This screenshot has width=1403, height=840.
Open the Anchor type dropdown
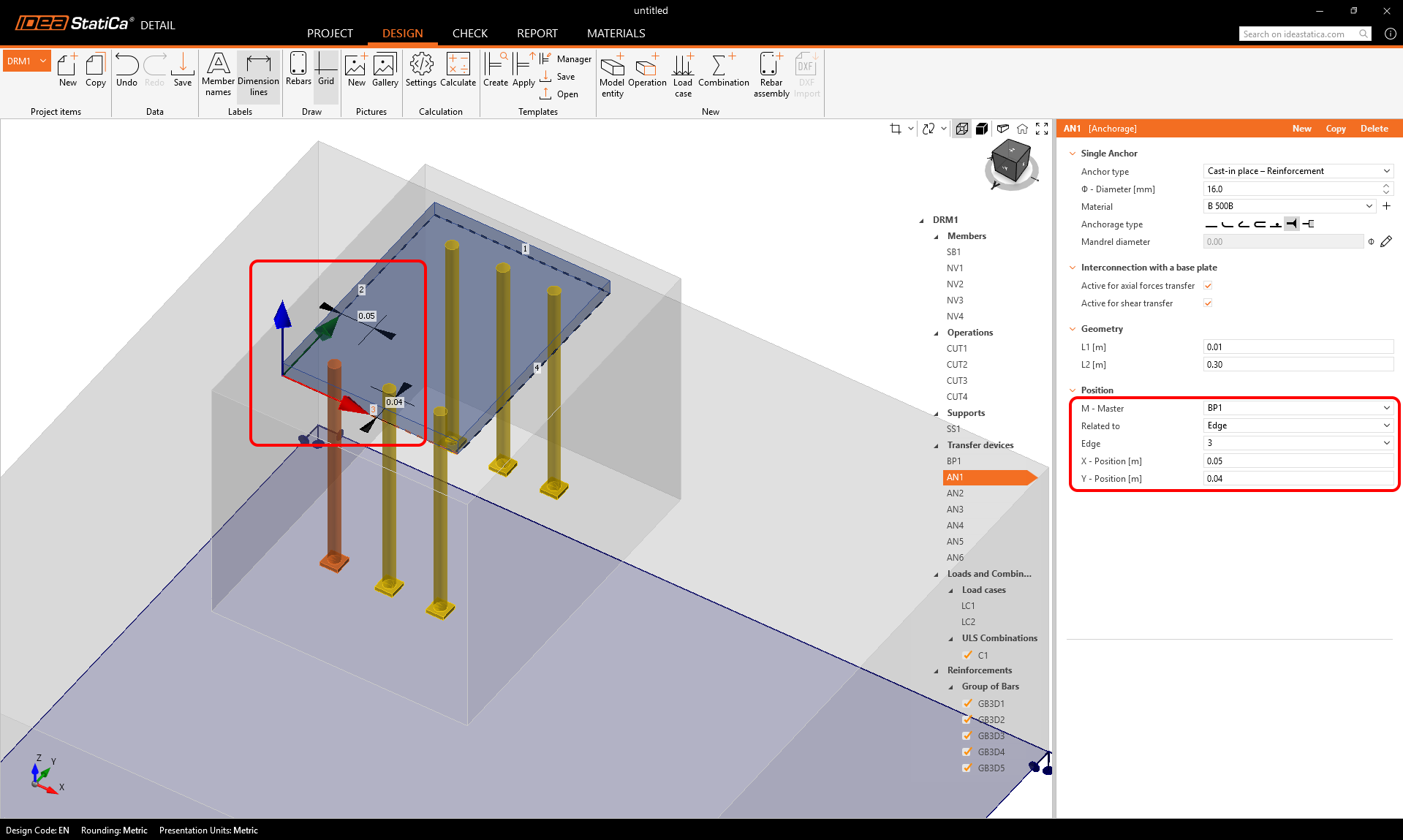[x=1298, y=171]
